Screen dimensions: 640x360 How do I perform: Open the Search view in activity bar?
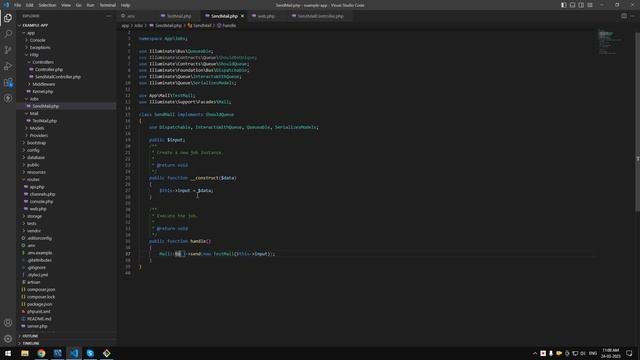(8, 34)
